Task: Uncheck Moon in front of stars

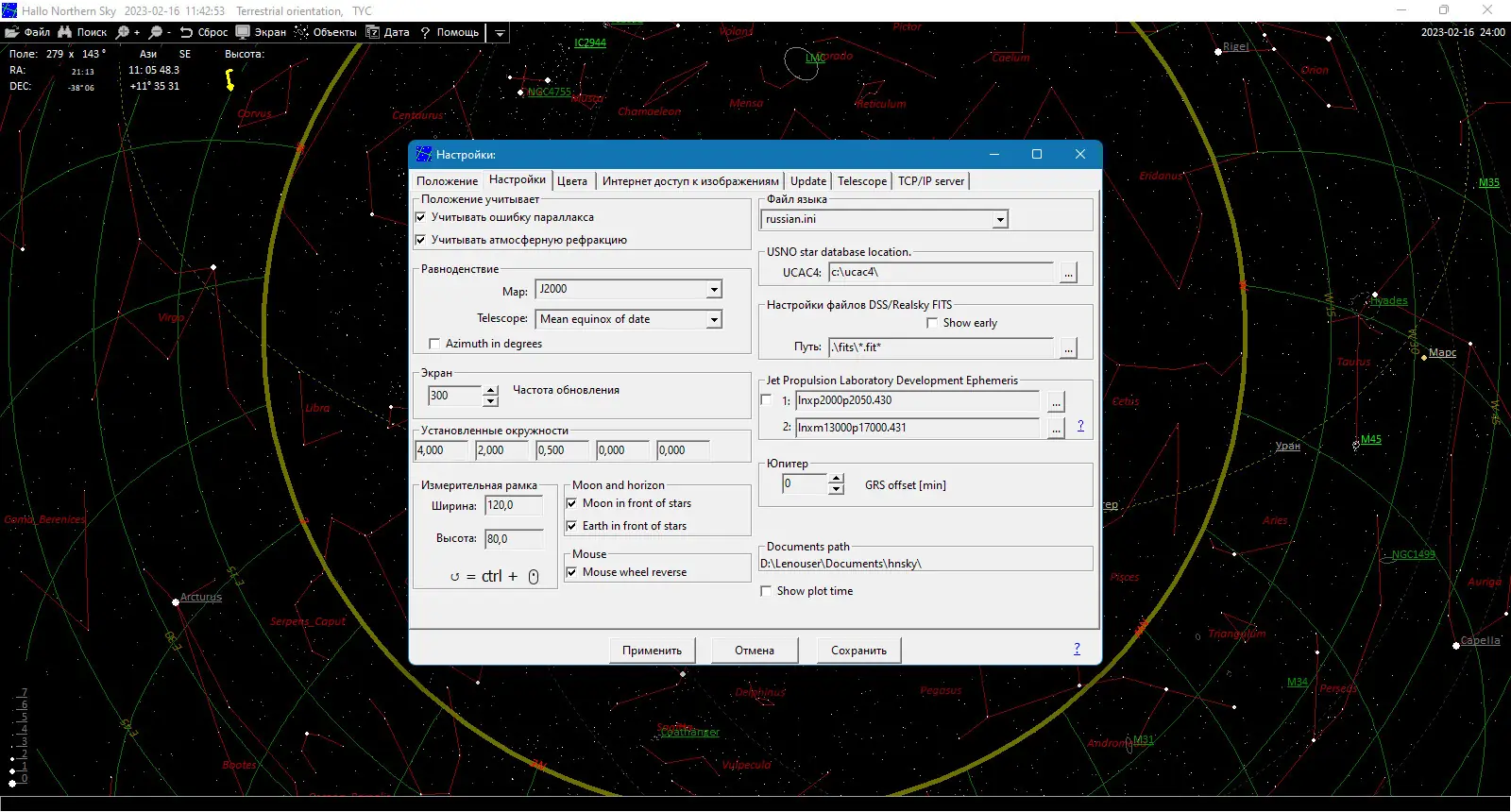Action: click(571, 503)
